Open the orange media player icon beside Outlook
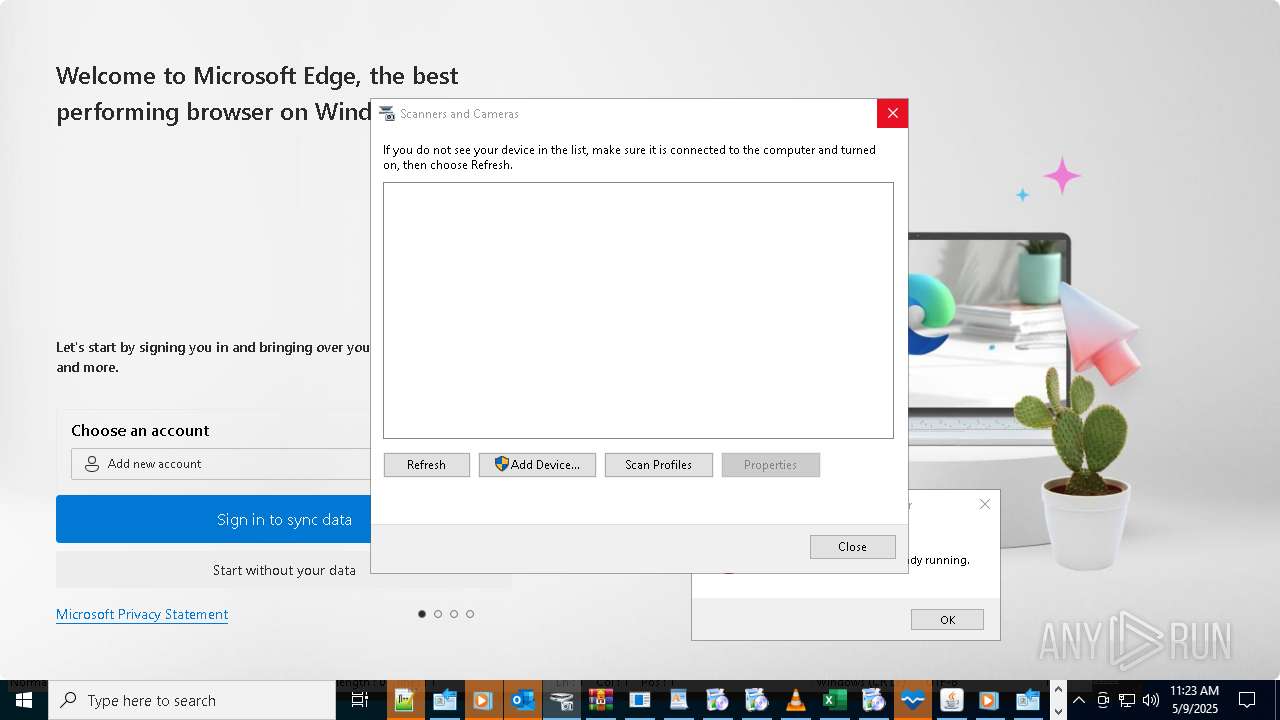1280x720 pixels. (x=482, y=700)
